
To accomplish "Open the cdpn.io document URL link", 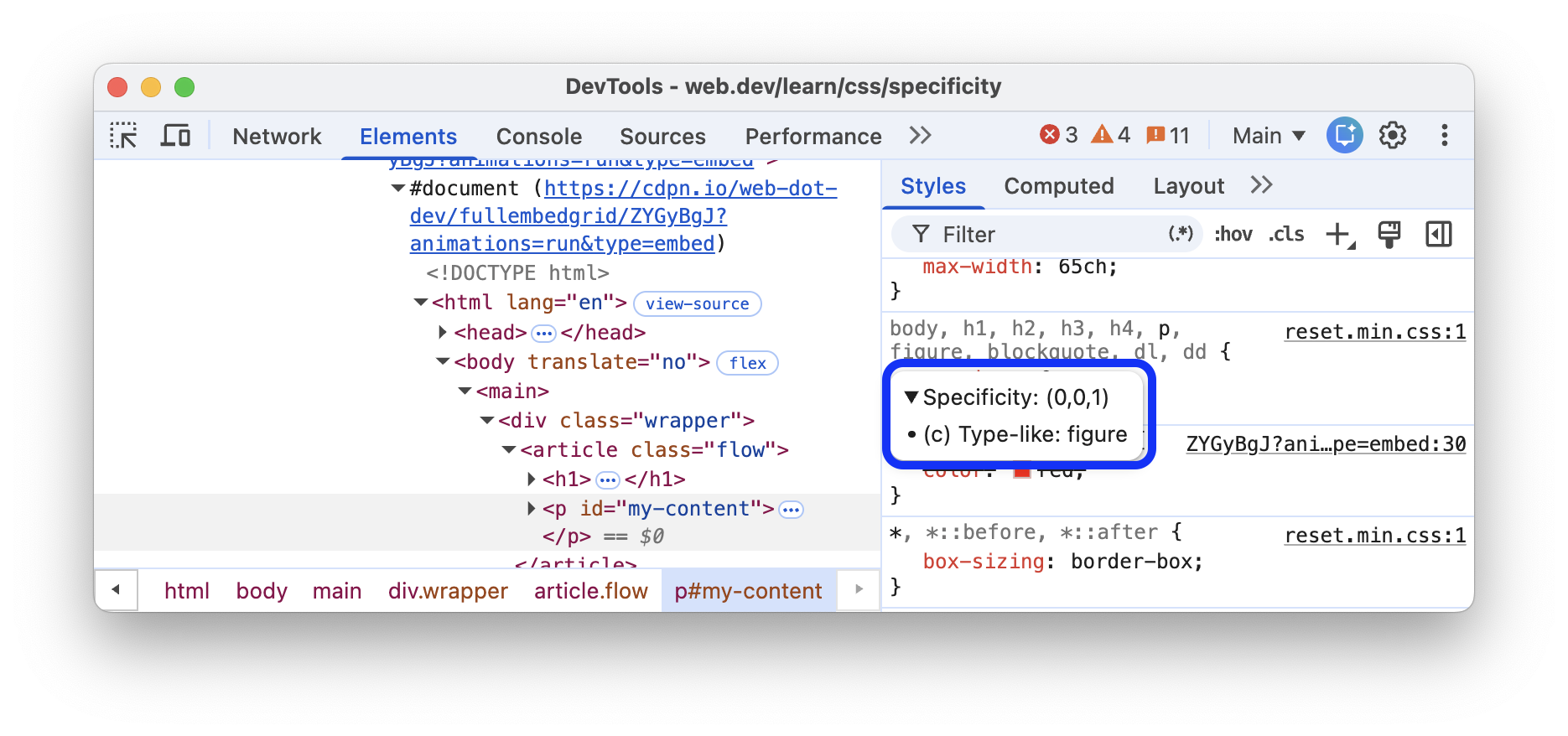I will 623,216.
